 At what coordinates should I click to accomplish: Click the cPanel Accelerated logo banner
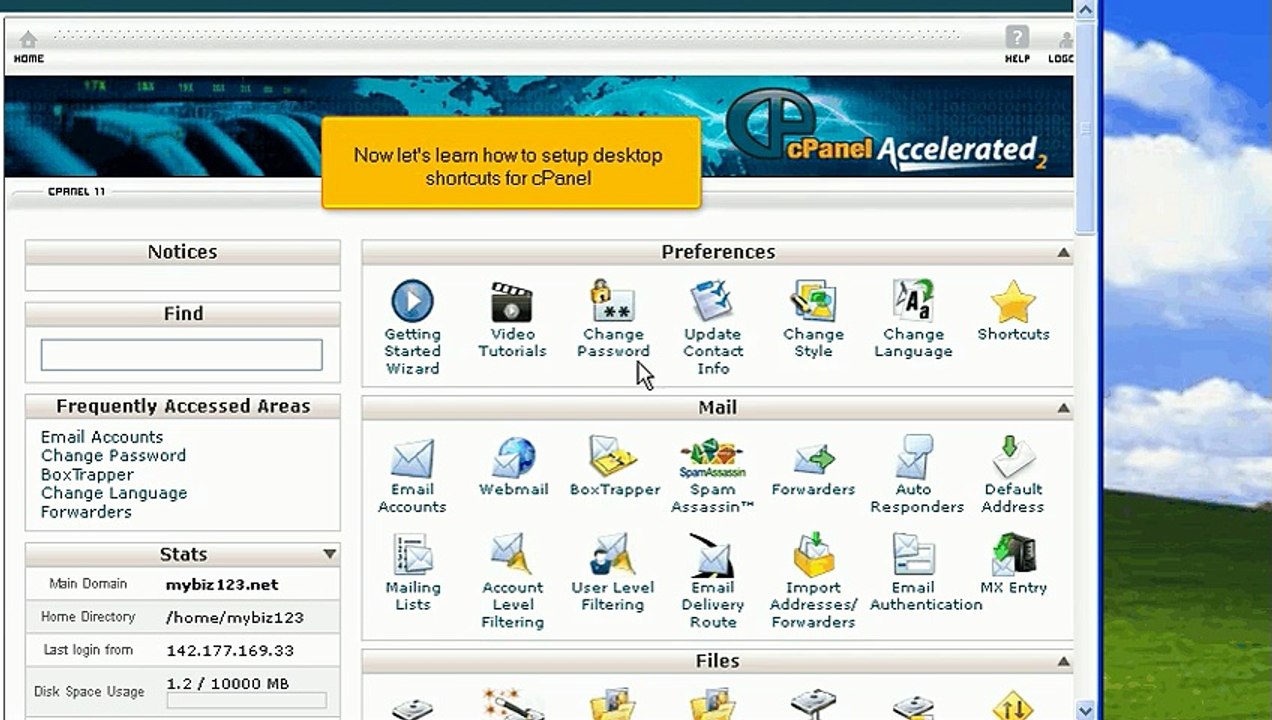click(885, 132)
